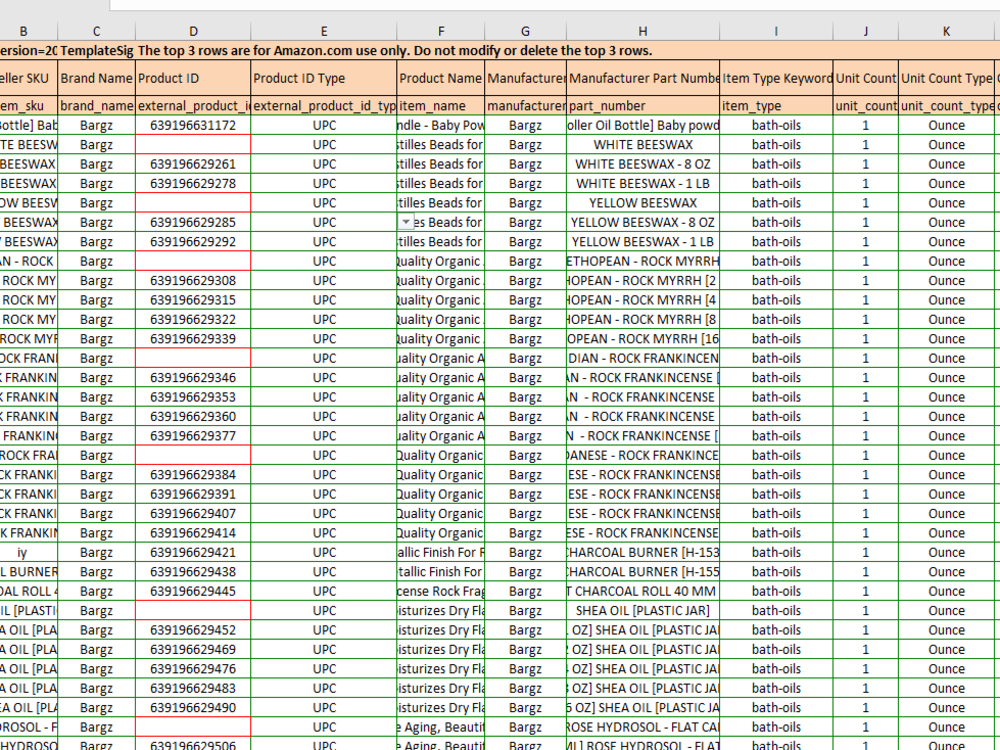Viewport: 1000px width, 750px height.
Task: Select Product ID cell 639196629278
Action: pyautogui.click(x=193, y=183)
